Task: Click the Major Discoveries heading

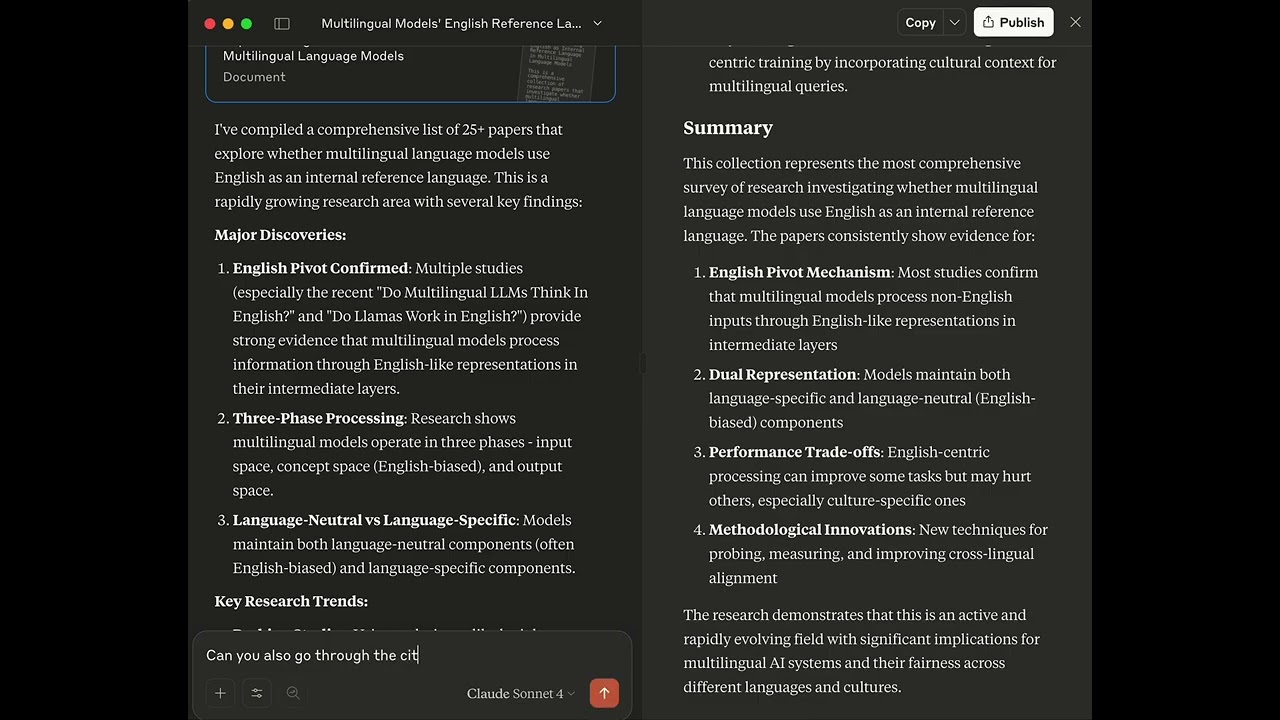Action: 280,235
